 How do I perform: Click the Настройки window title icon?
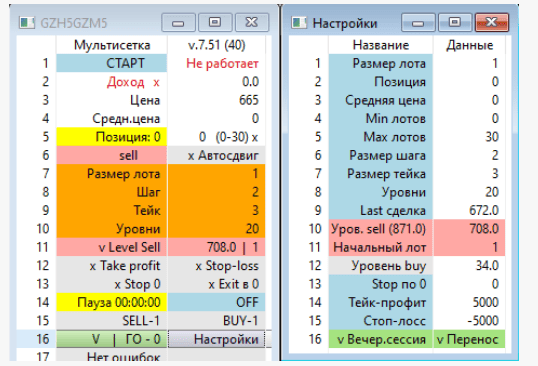(299, 23)
